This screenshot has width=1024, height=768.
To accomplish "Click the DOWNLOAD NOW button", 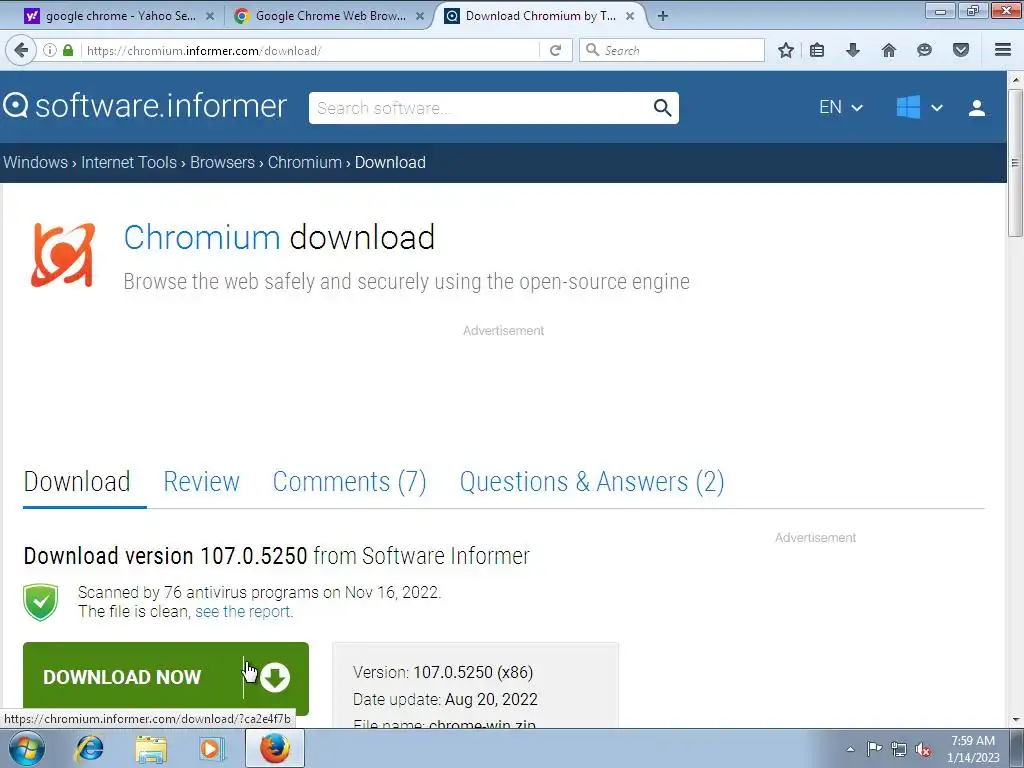I will 166,678.
